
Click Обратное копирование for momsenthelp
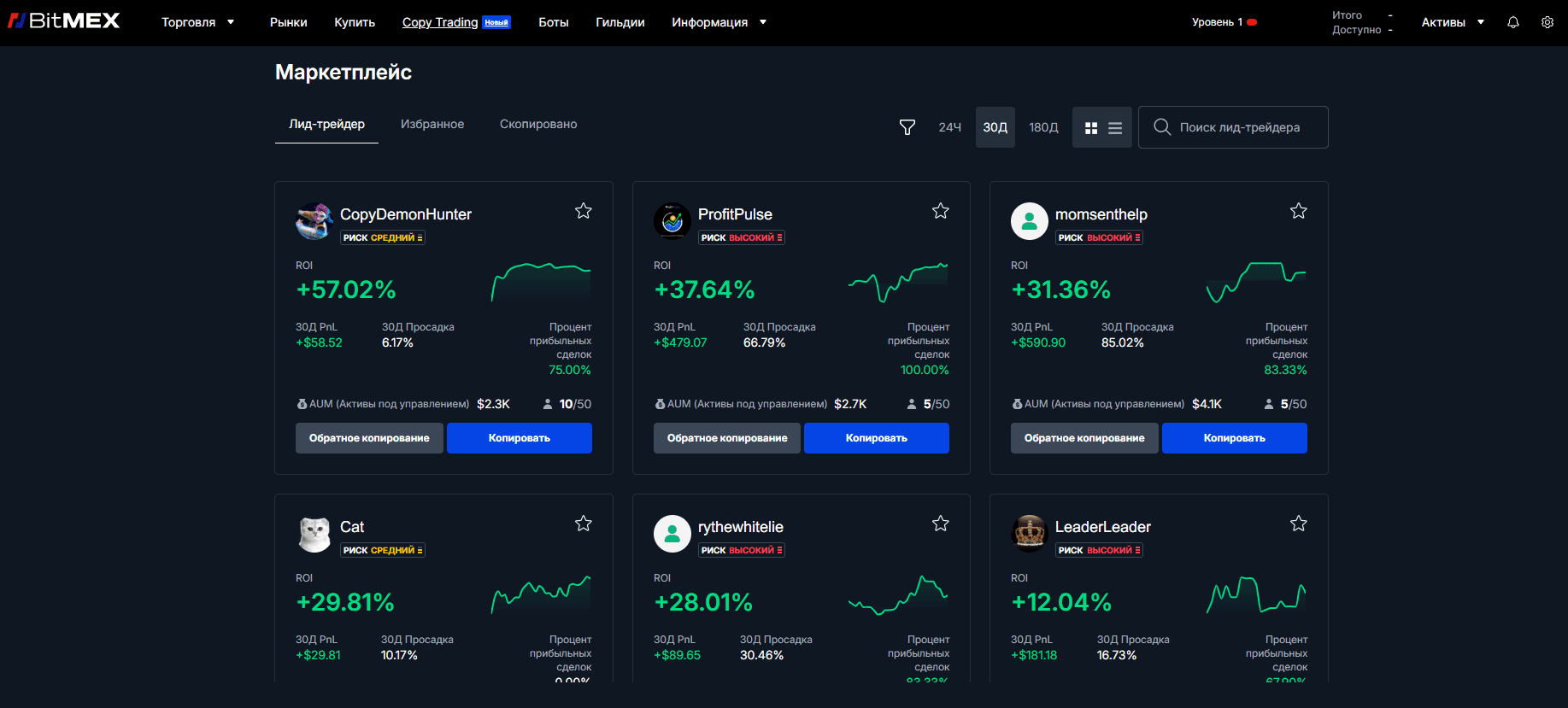click(x=1084, y=438)
